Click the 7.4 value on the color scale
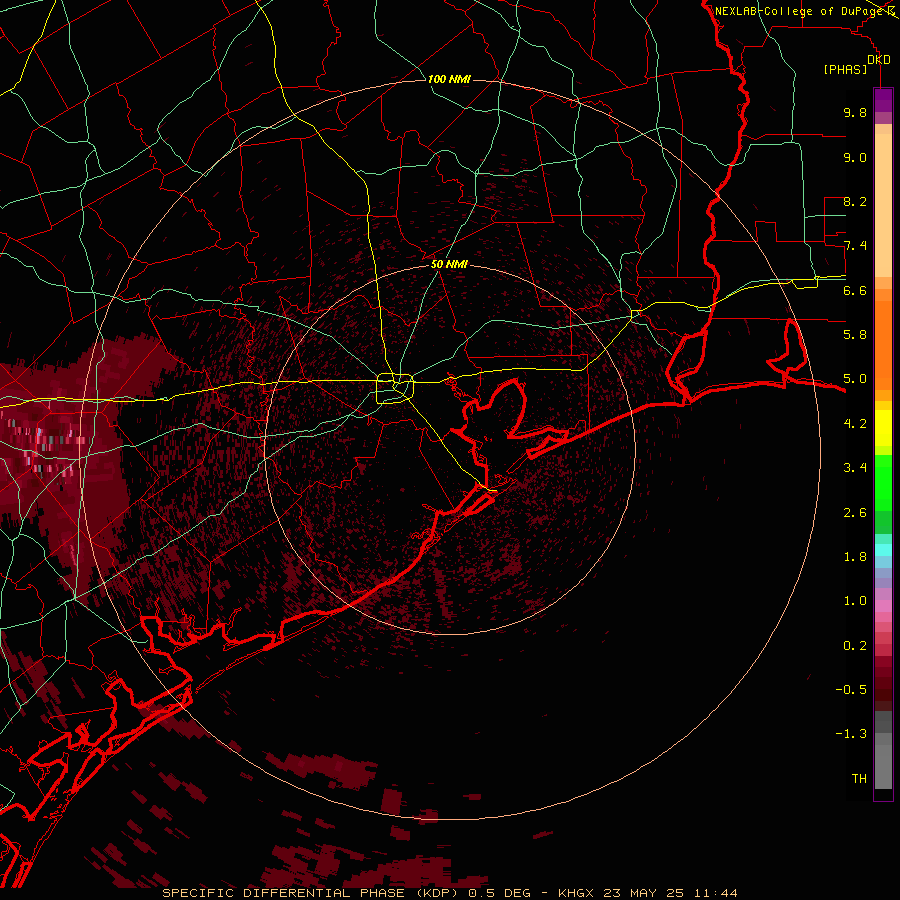900x900 pixels. click(855, 246)
